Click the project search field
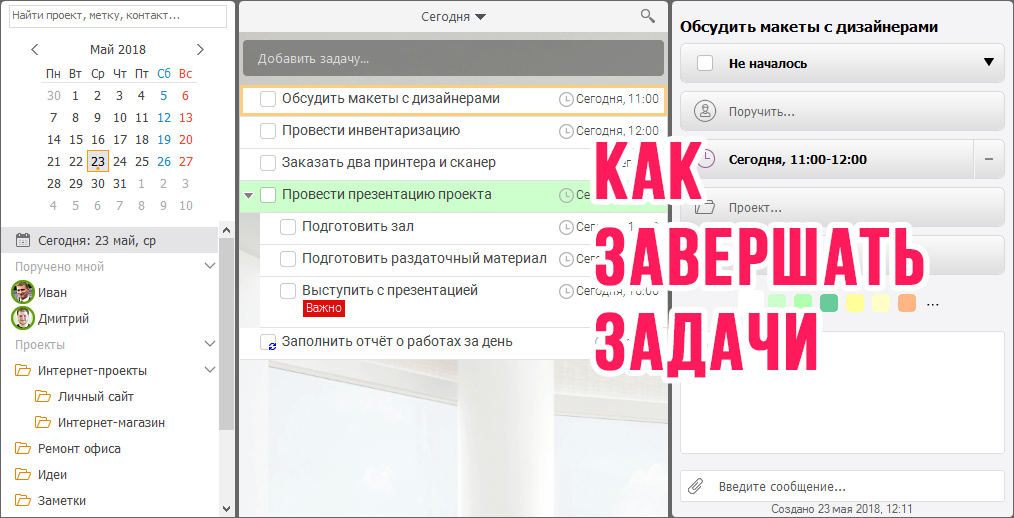 coord(118,16)
